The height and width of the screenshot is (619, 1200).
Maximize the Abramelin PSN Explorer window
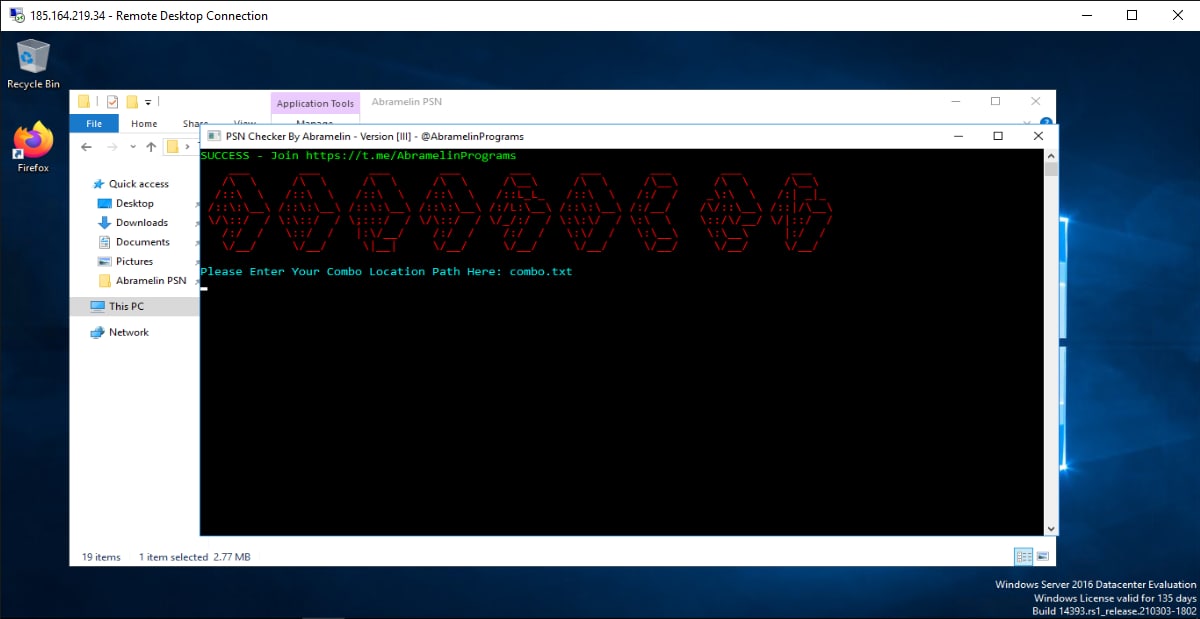click(995, 101)
